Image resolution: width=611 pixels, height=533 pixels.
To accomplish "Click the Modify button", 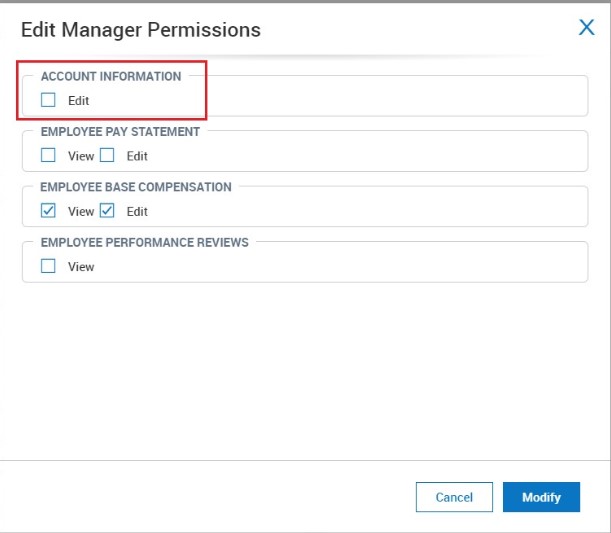I will (x=541, y=497).
